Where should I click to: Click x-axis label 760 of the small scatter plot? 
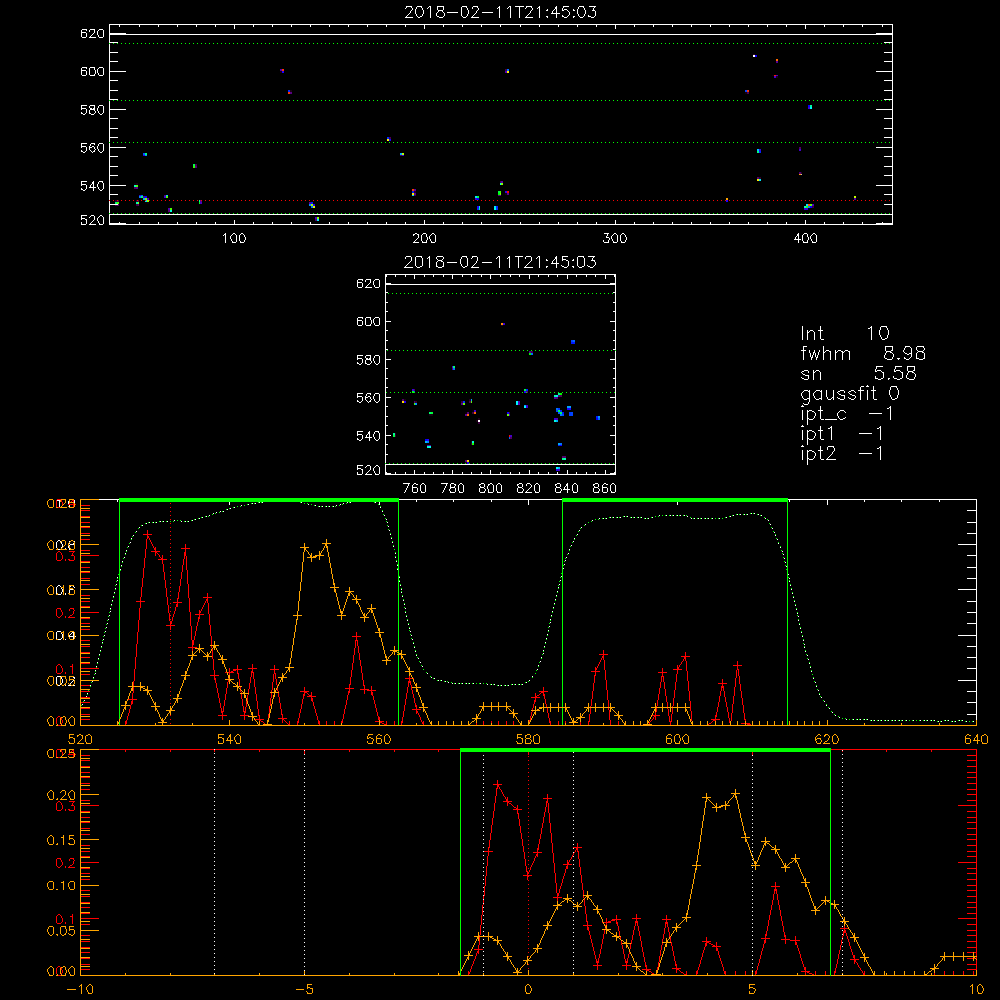coord(415,489)
